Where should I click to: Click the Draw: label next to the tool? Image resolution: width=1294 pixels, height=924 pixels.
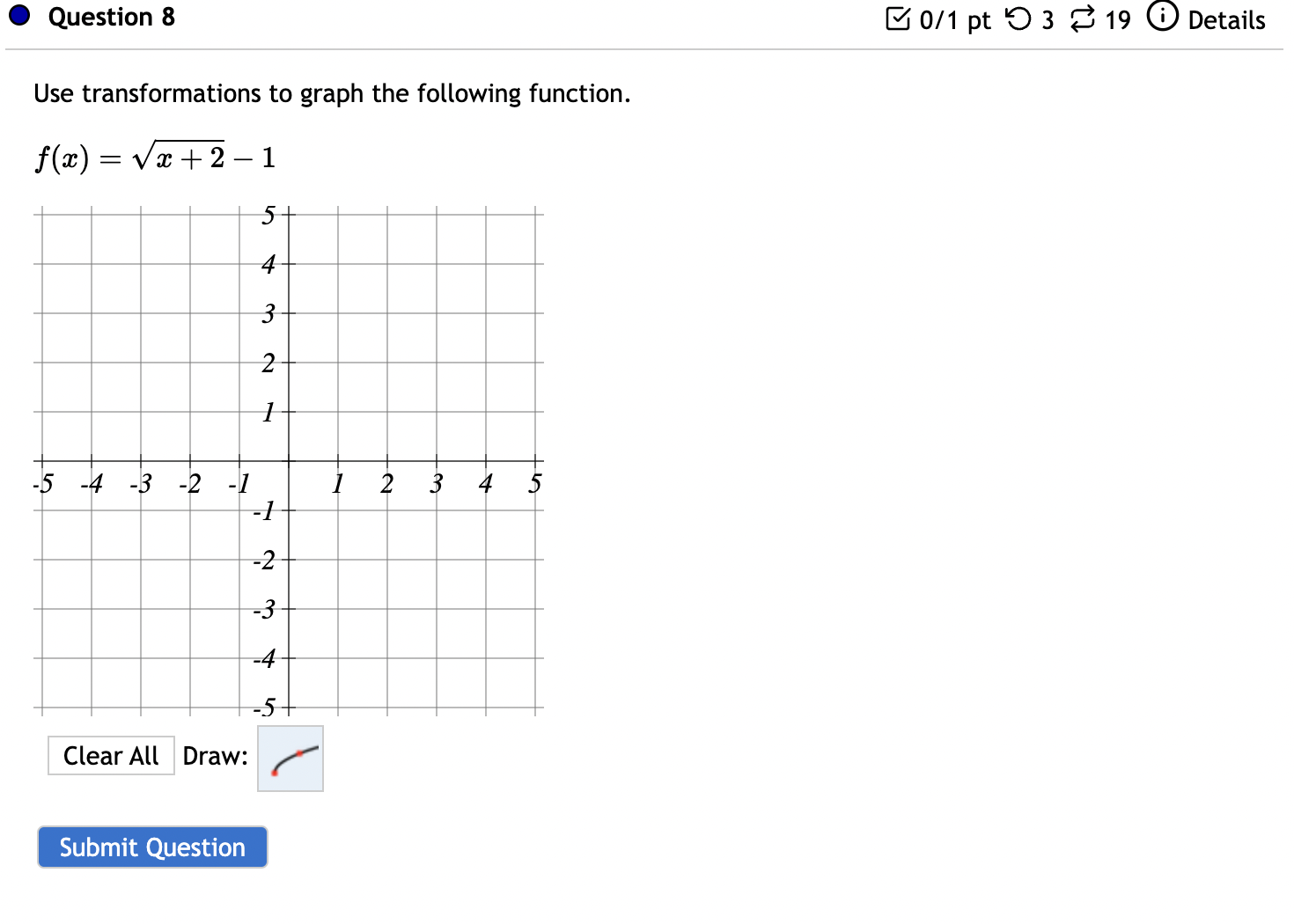pos(214,755)
